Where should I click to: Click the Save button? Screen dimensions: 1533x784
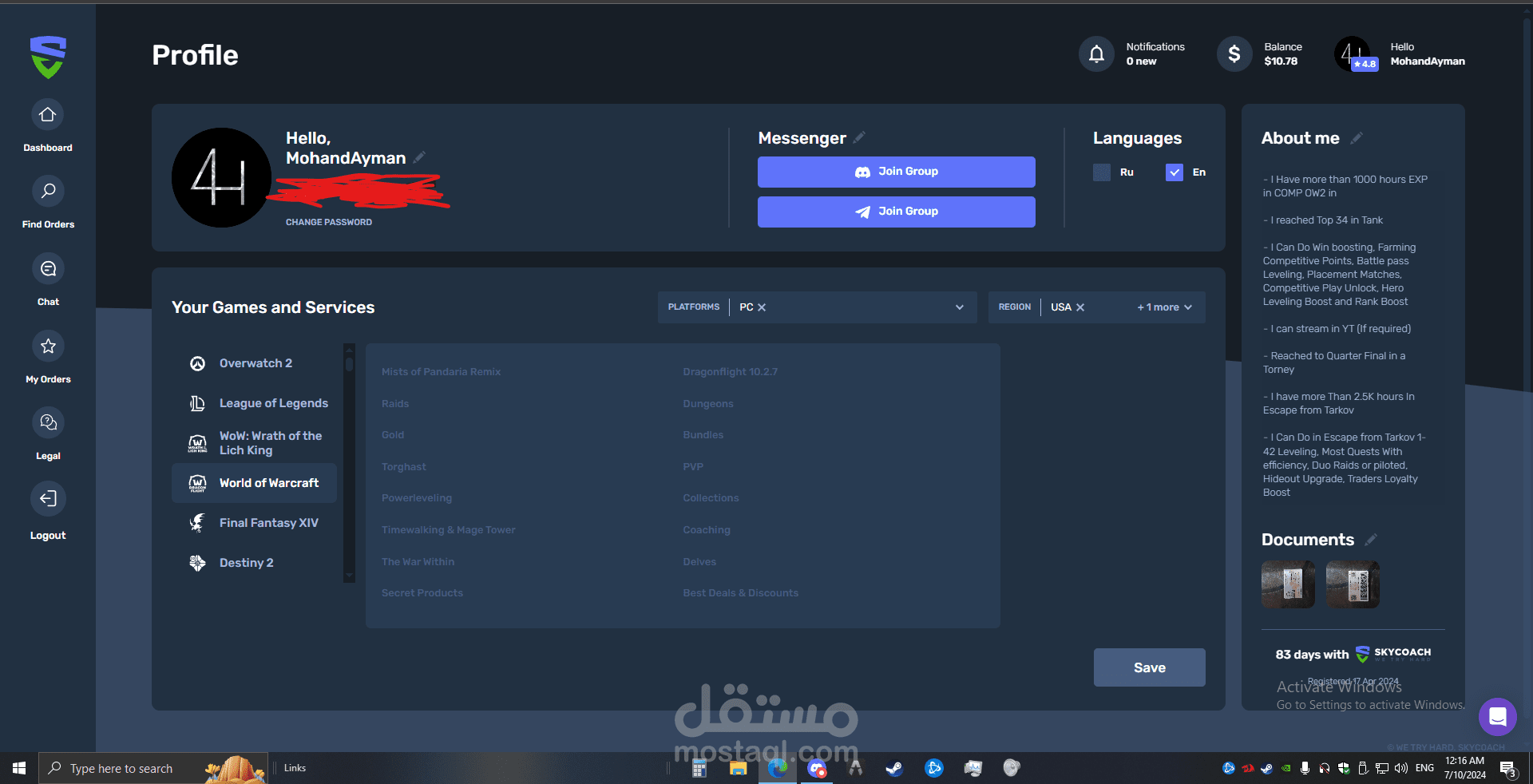point(1150,667)
